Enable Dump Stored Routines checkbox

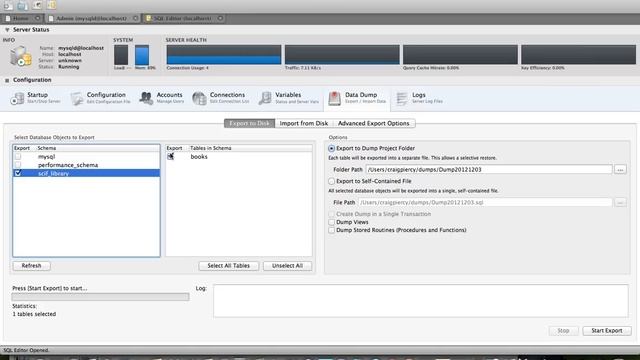pos(331,230)
